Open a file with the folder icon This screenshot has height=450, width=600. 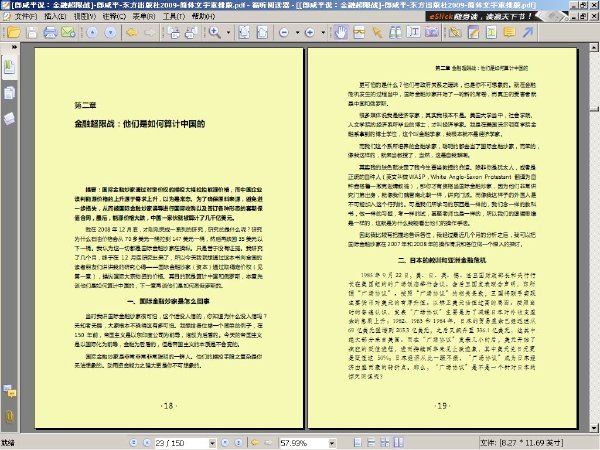coord(13,32)
